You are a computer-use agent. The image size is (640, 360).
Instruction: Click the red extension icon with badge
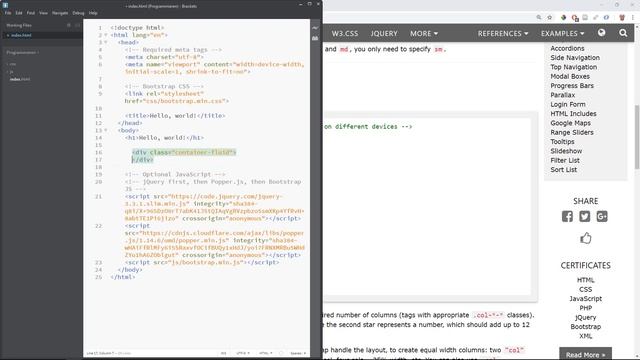[x=575, y=18]
